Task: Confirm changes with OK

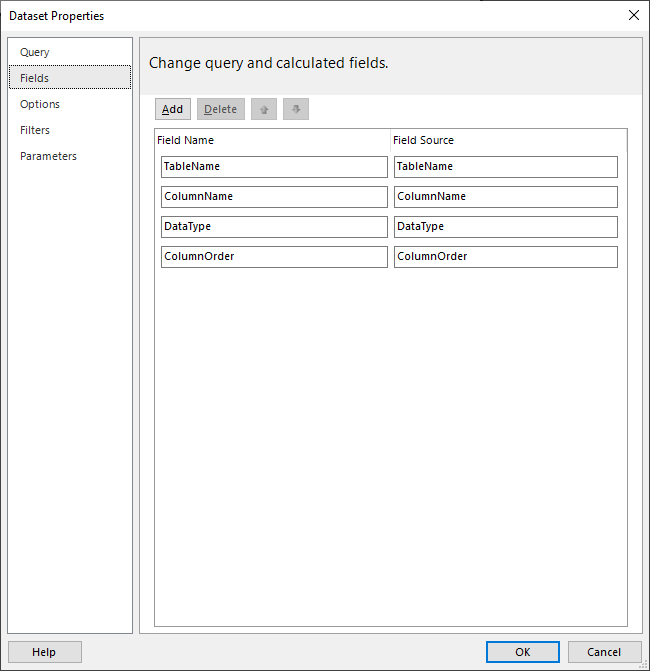Action: 522,652
